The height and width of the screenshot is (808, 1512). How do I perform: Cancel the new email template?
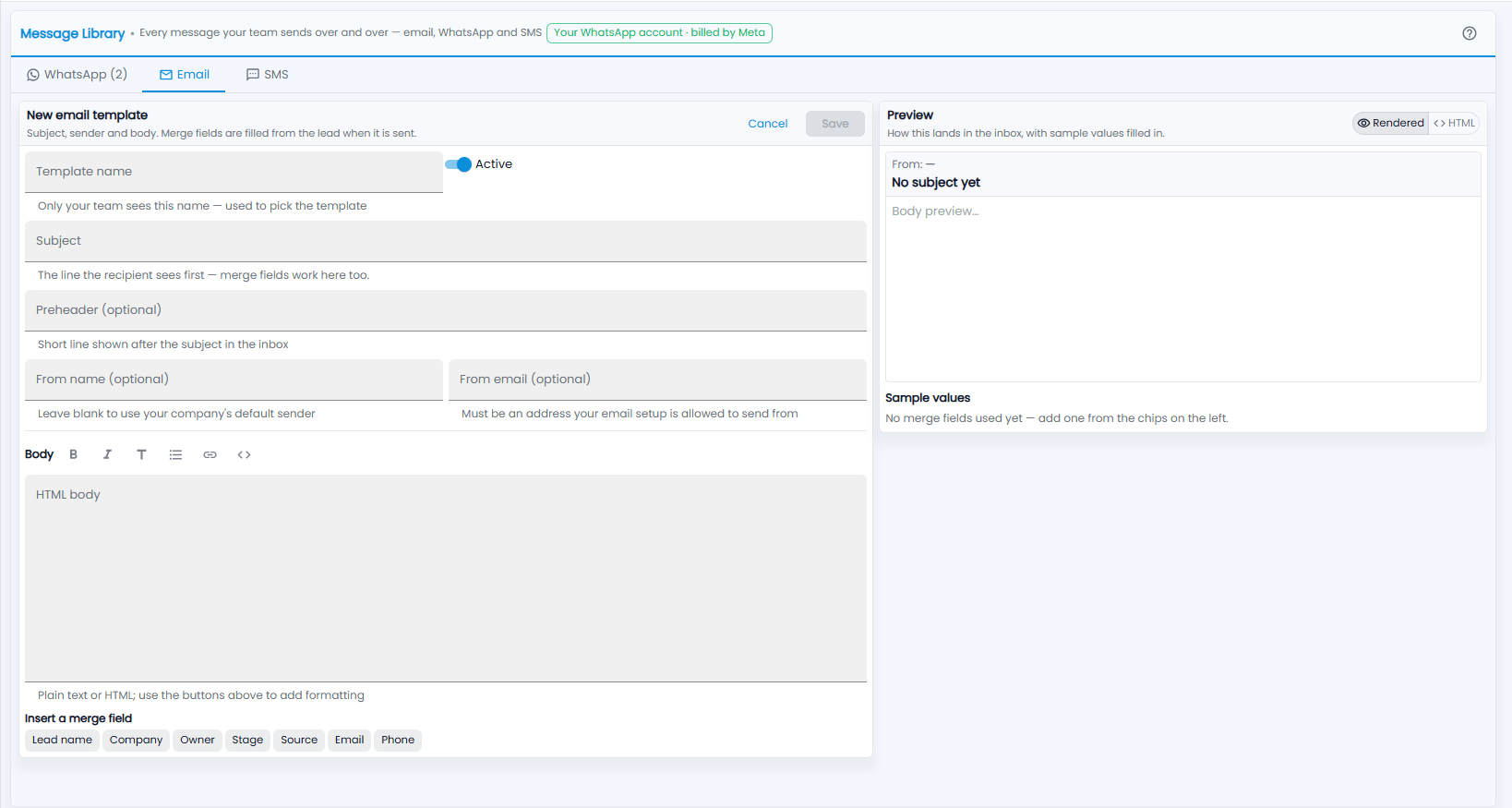point(768,124)
